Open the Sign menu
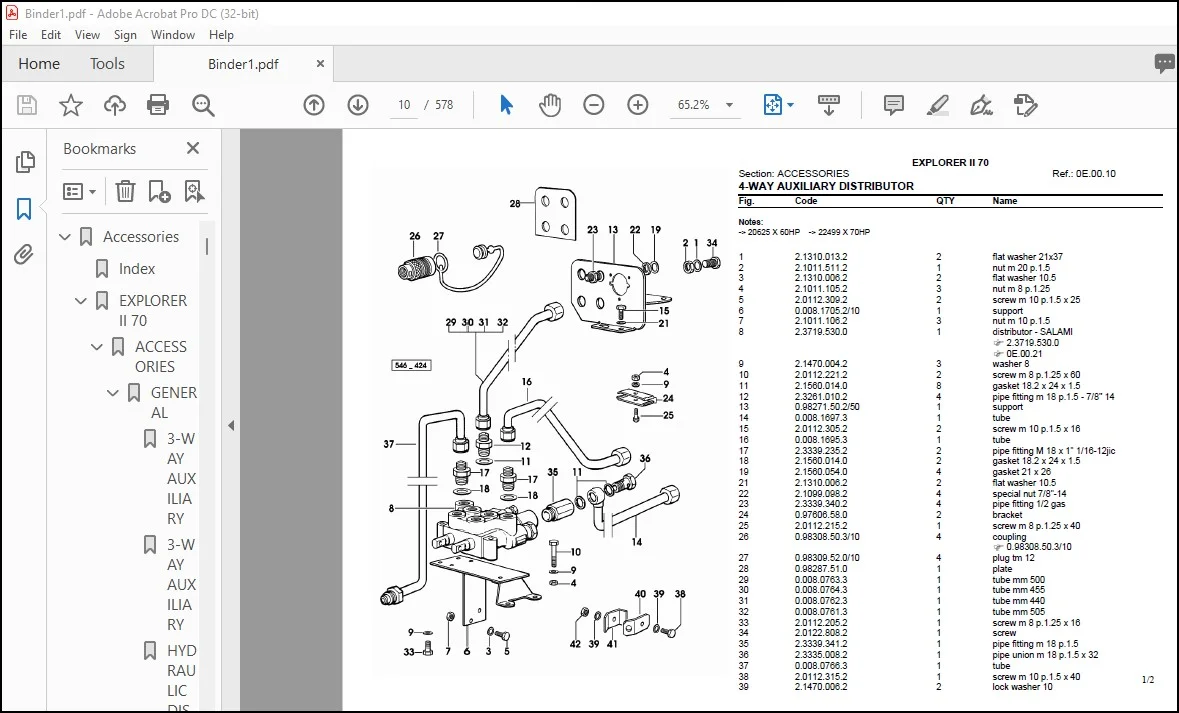 pyautogui.click(x=125, y=35)
